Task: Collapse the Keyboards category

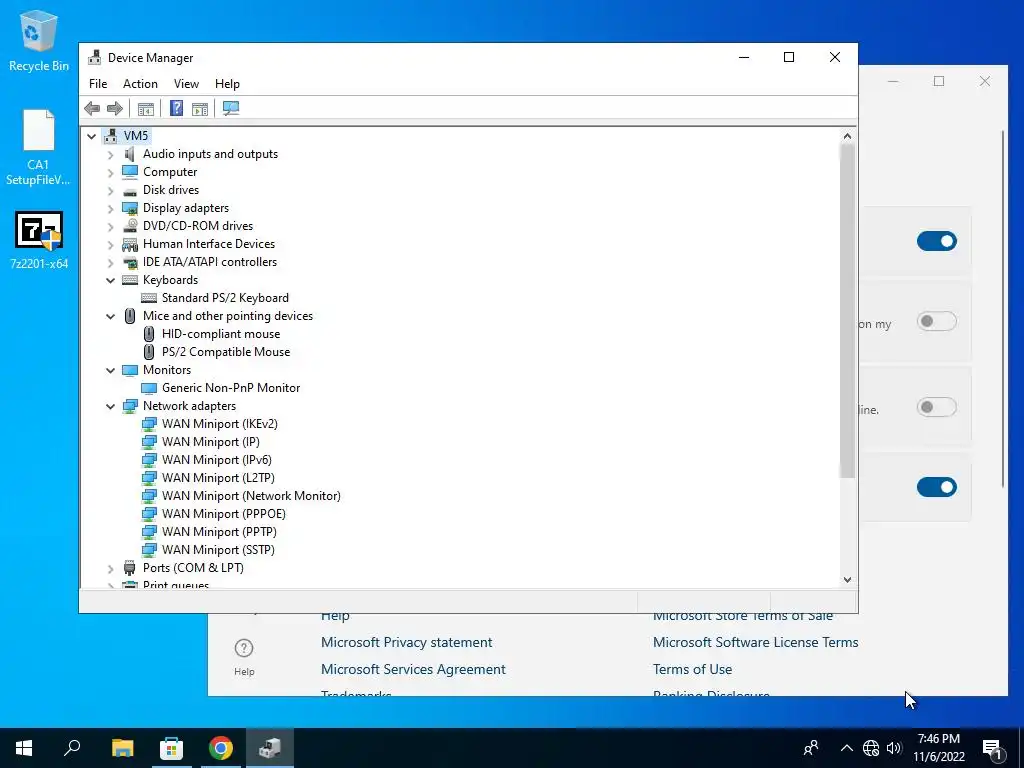Action: 110,280
